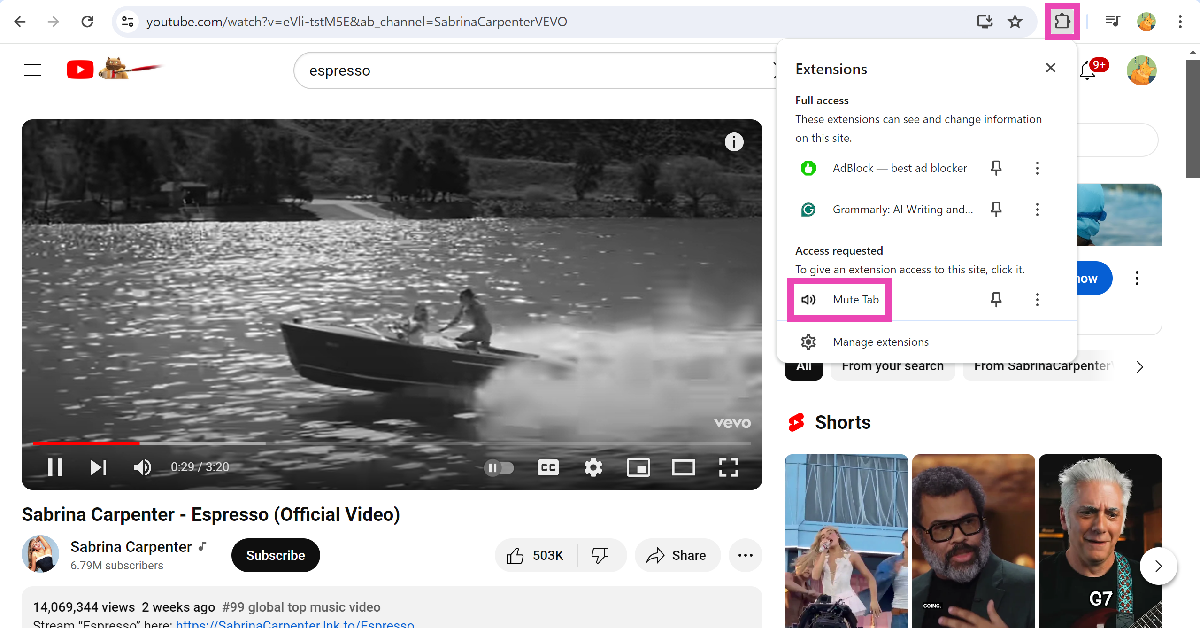Pause the Espresso video
The image size is (1200, 628).
click(55, 467)
